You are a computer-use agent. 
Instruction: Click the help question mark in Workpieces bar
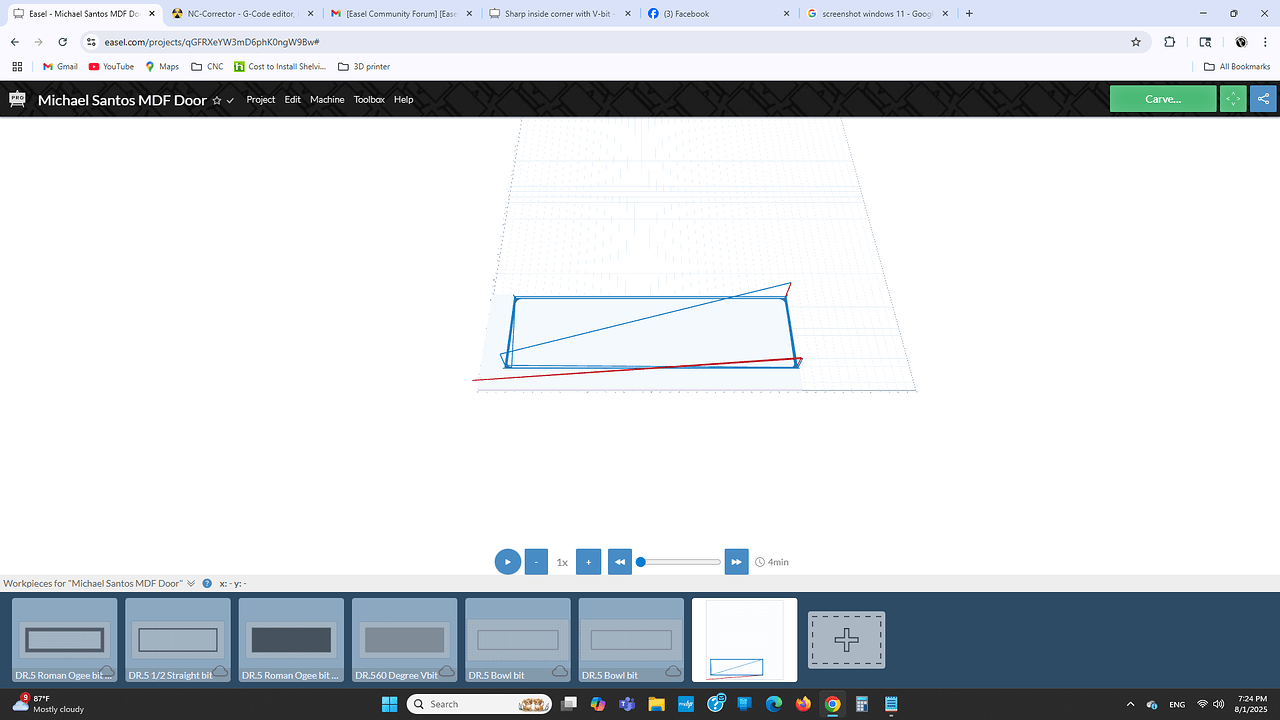coord(206,583)
